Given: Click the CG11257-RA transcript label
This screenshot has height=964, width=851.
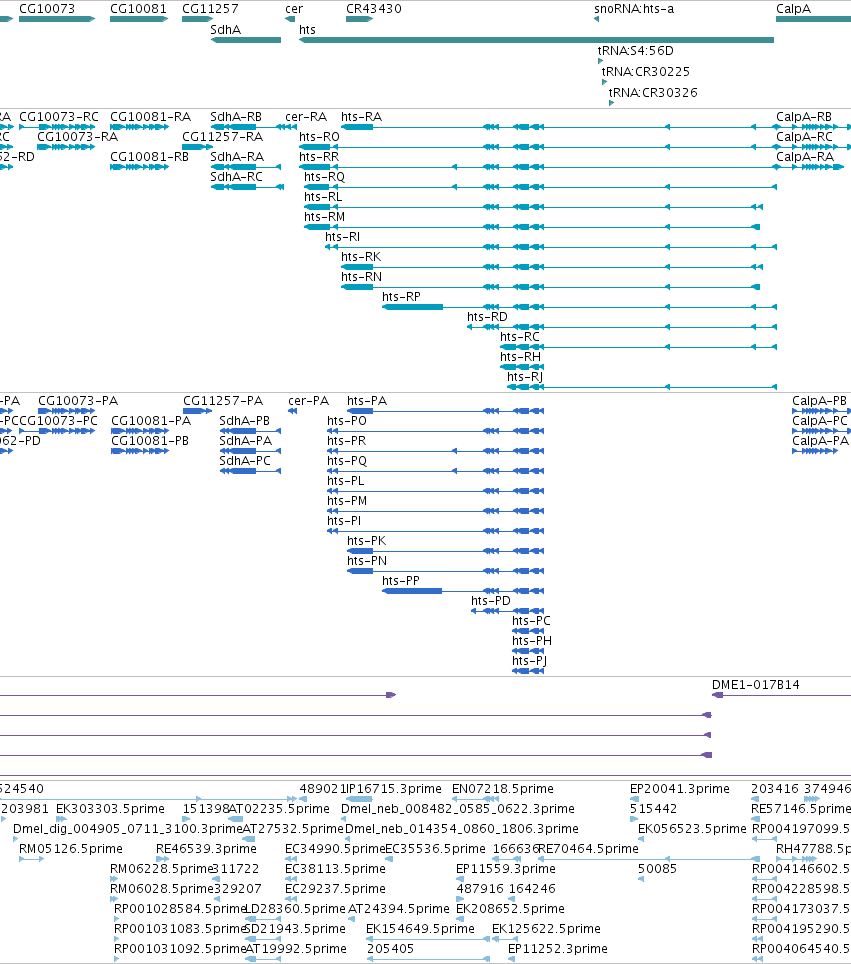Looking at the screenshot, I should [223, 136].
